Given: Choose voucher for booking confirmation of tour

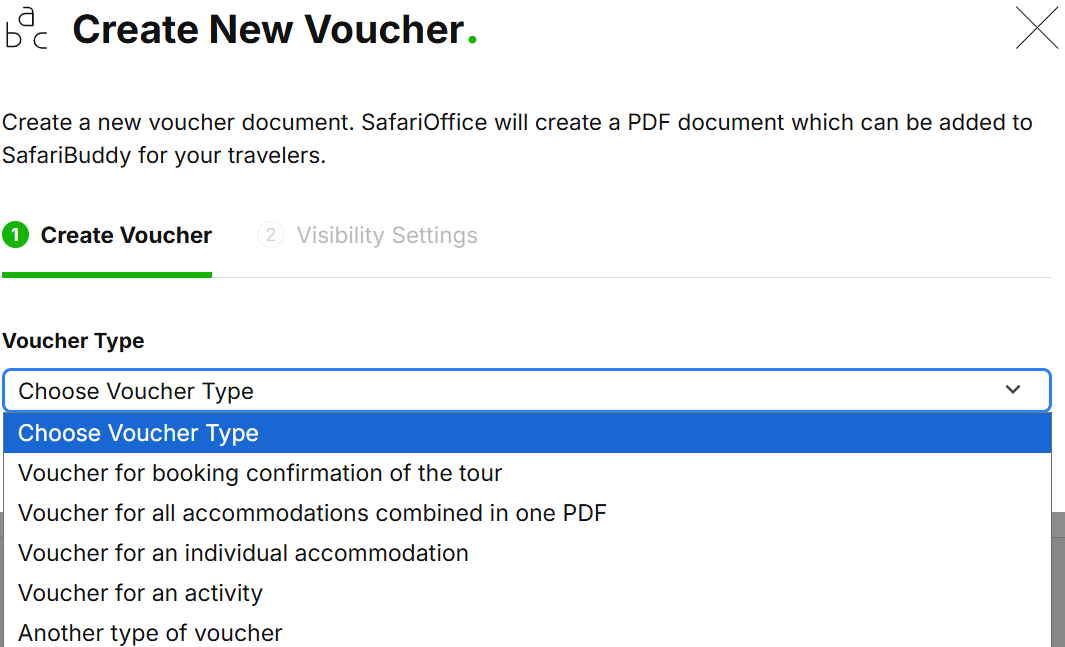Looking at the screenshot, I should tap(260, 473).
